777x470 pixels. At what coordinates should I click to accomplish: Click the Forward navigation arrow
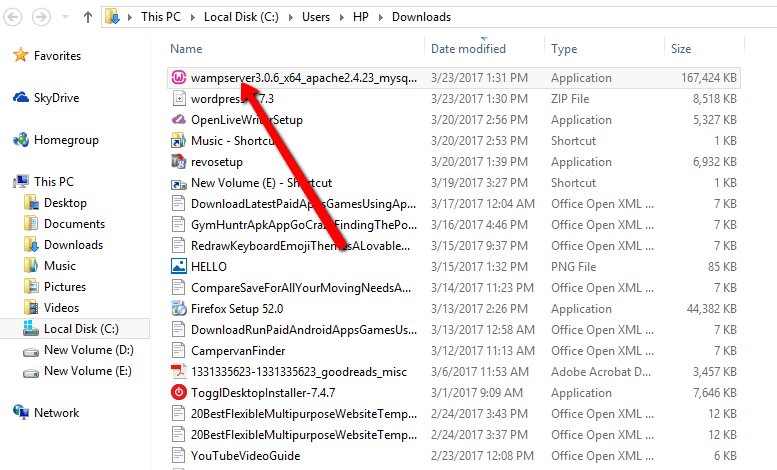(42, 17)
